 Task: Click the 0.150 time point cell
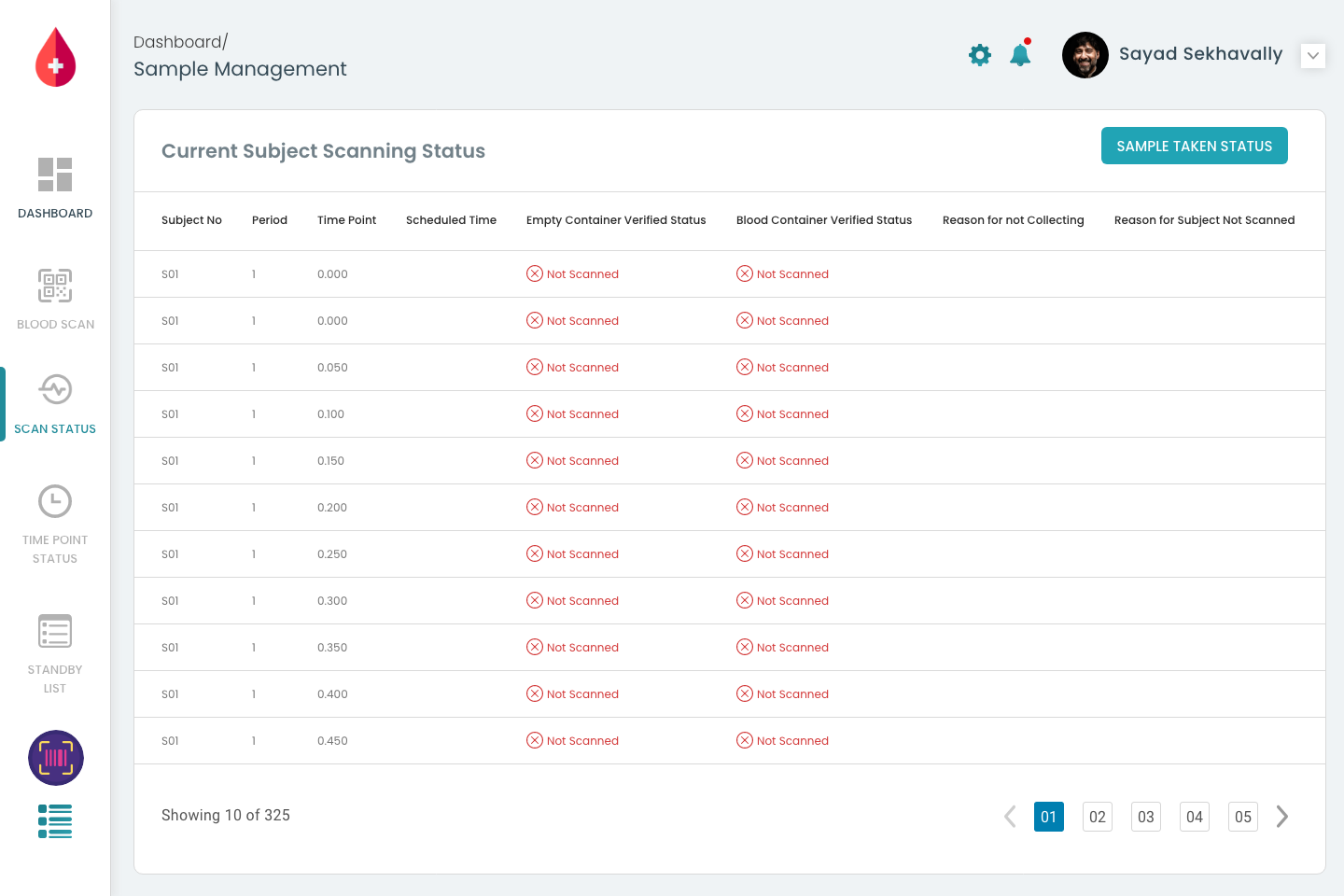330,461
